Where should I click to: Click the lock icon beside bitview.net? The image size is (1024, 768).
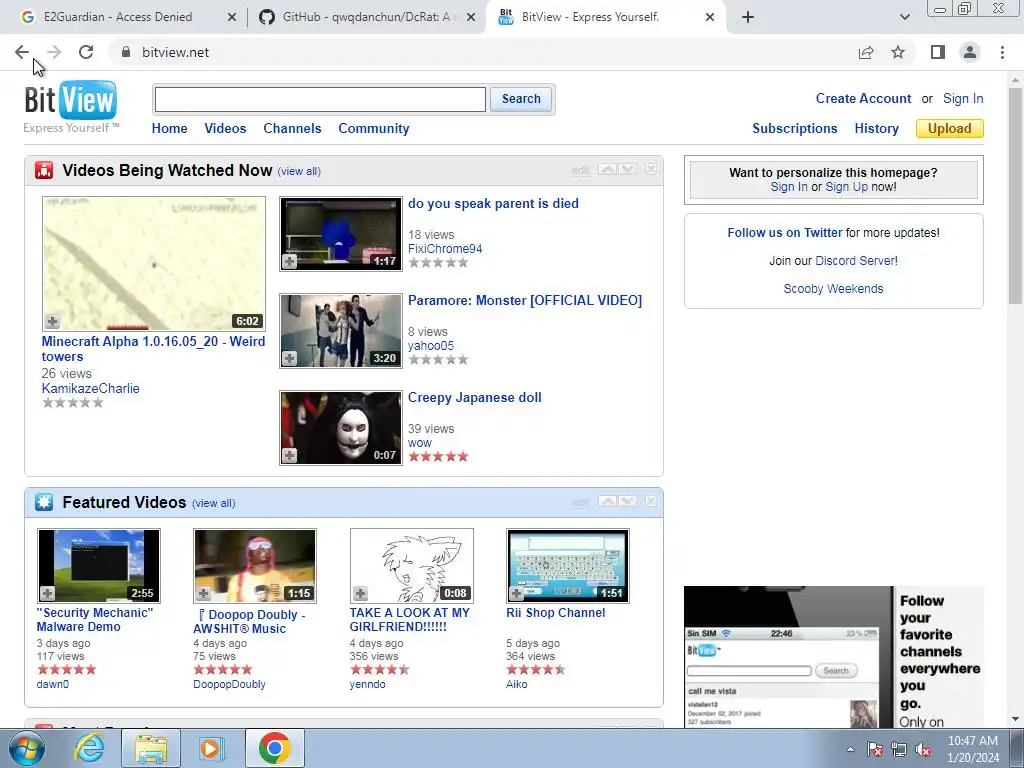(126, 52)
